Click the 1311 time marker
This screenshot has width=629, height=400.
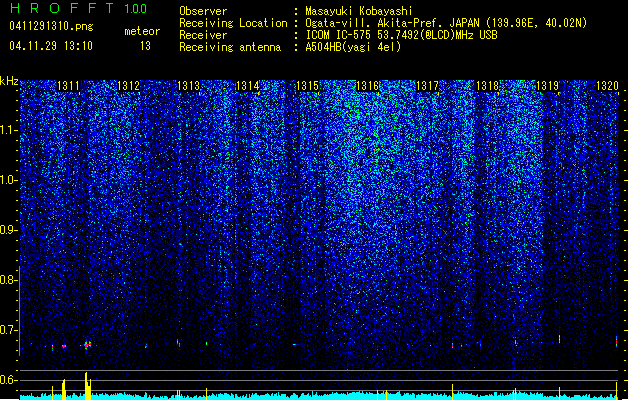pyautogui.click(x=68, y=86)
